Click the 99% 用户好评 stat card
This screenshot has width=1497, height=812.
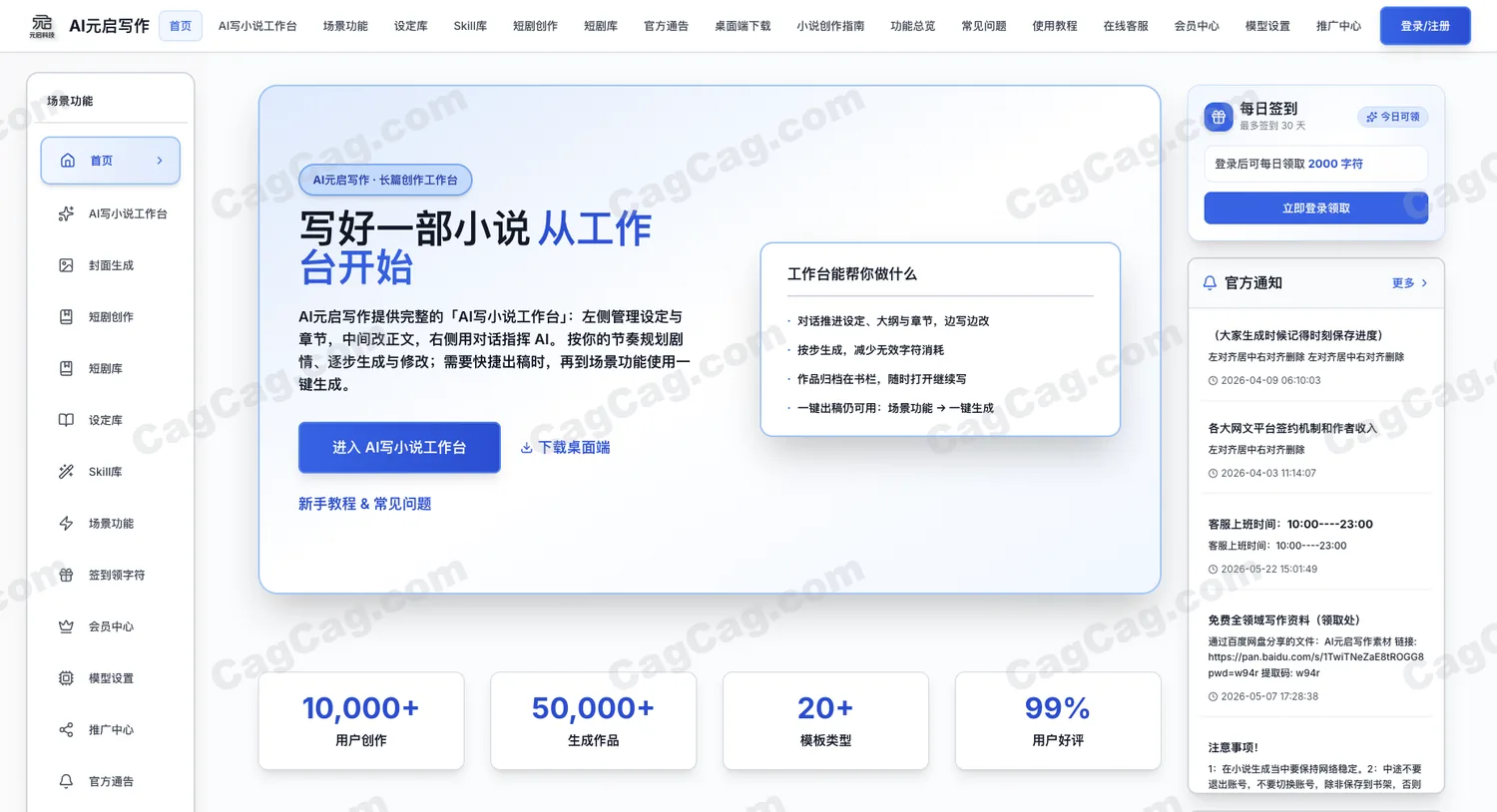tap(1058, 720)
